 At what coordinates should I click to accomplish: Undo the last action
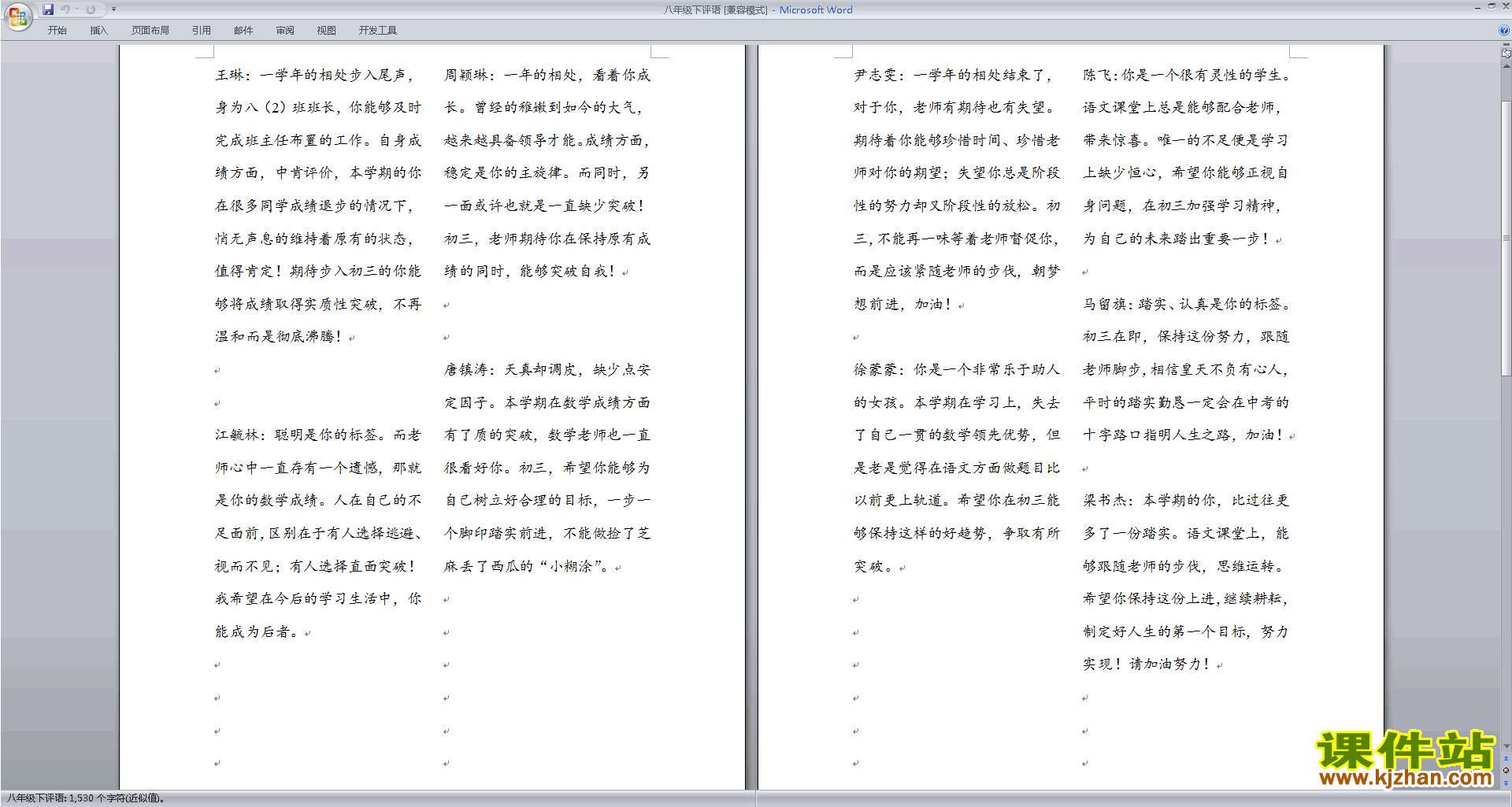[x=65, y=9]
